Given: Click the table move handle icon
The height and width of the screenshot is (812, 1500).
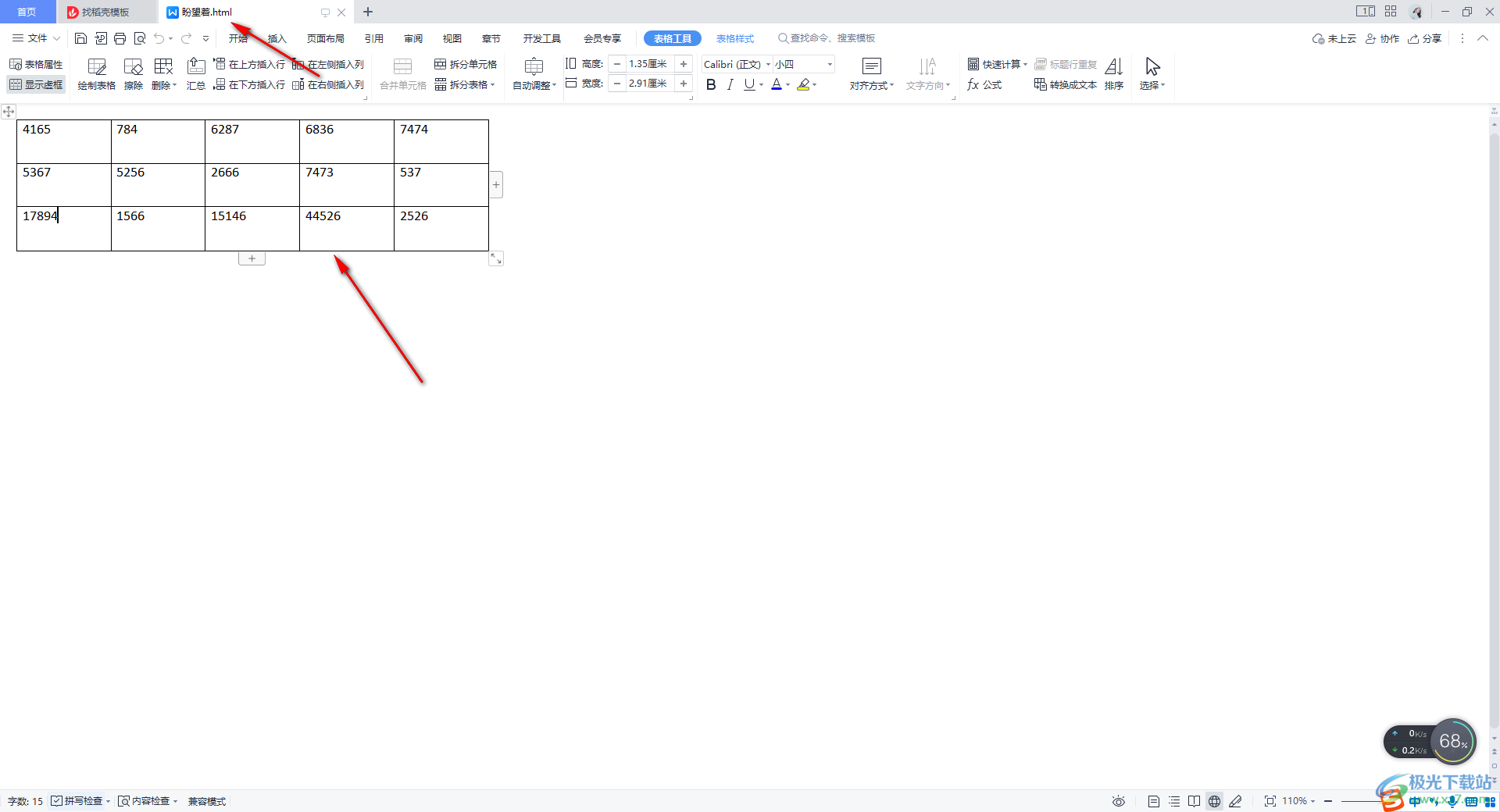Looking at the screenshot, I should click(9, 112).
